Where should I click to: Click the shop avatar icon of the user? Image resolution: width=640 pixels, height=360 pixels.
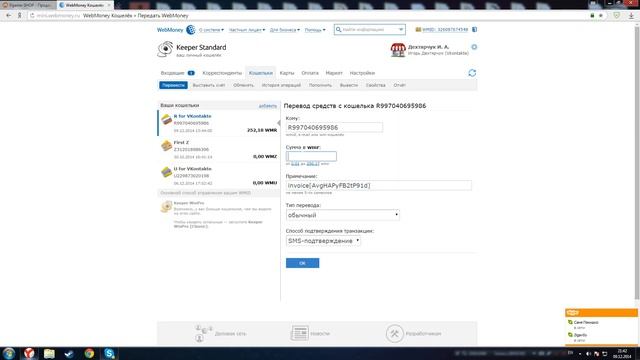point(398,50)
